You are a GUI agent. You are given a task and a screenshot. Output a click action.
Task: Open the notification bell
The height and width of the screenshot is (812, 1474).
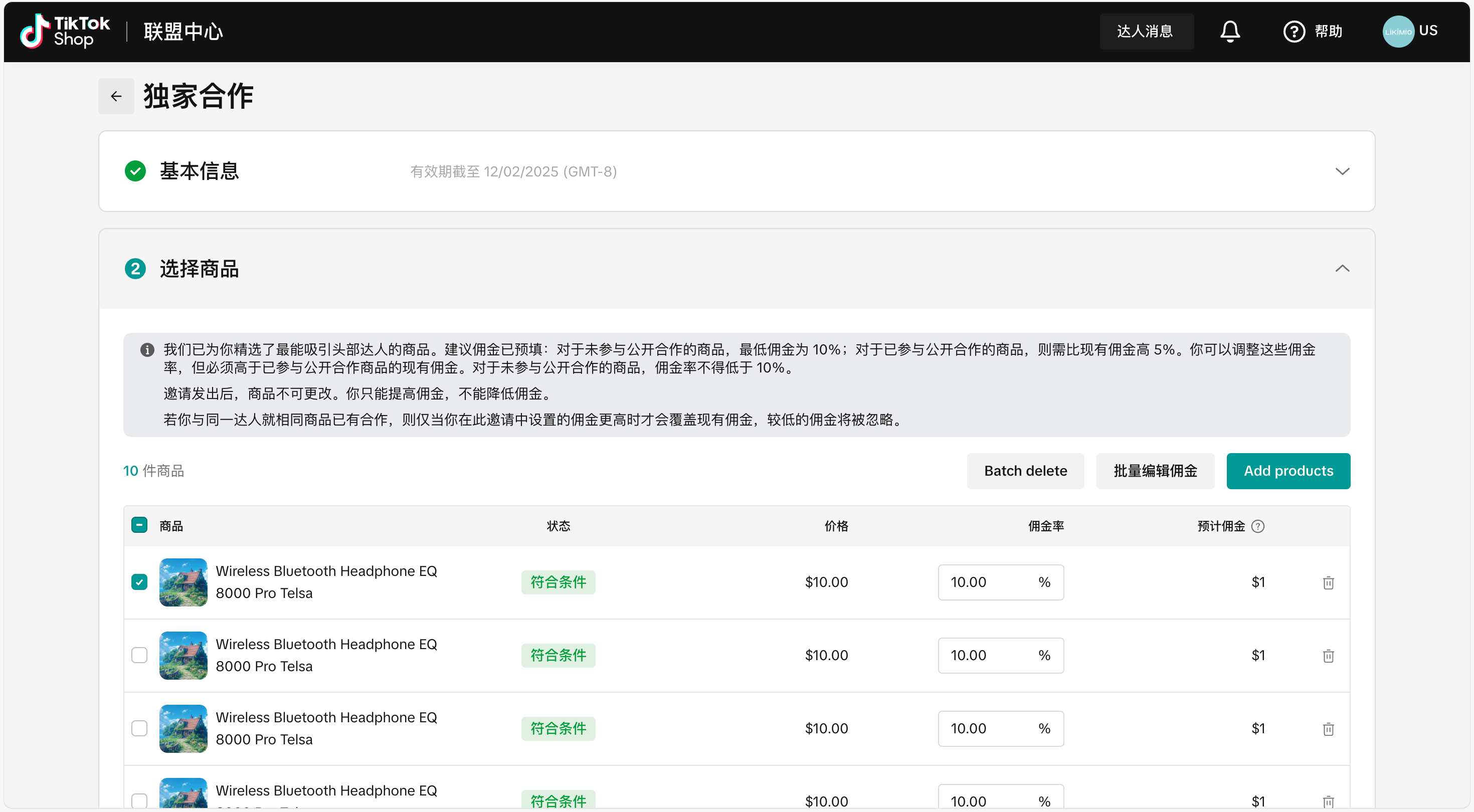[1230, 31]
